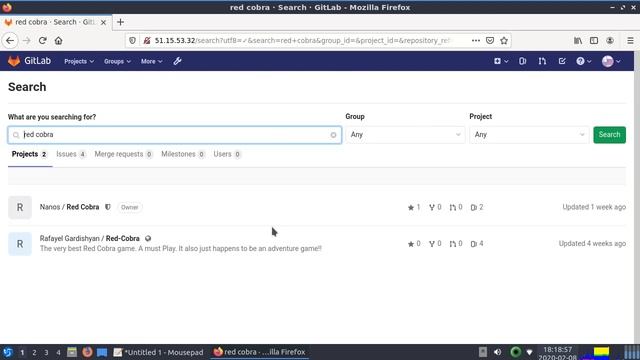Open Untitled 1 Mousepad from taskbar
The width and height of the screenshot is (640, 360).
pyautogui.click(x=158, y=352)
